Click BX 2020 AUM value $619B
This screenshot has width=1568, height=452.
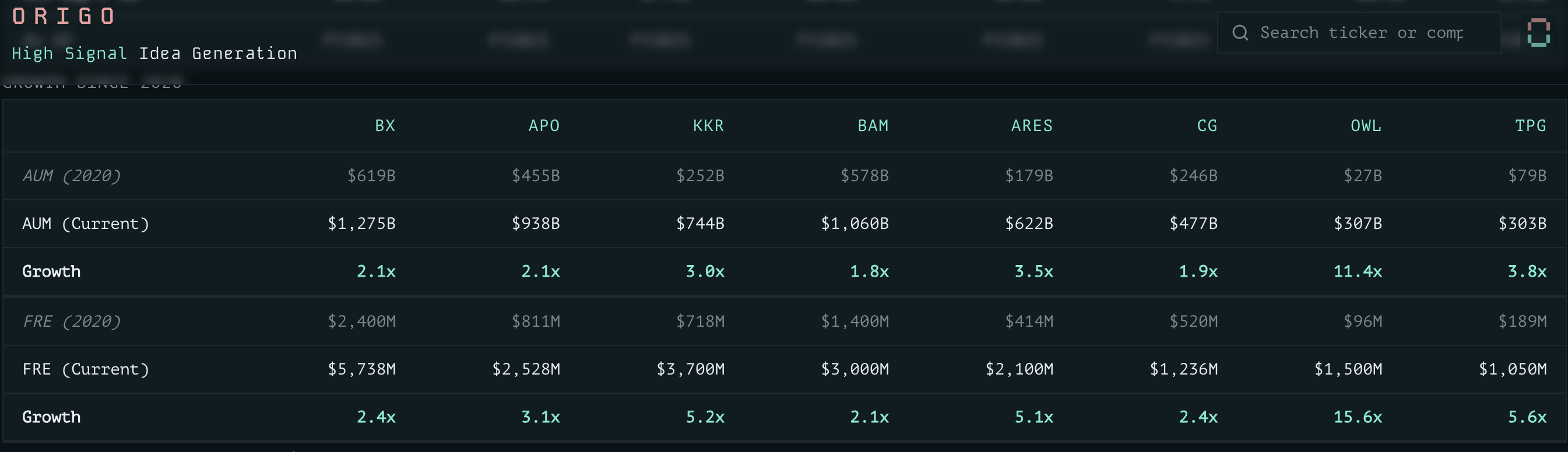coord(371,176)
